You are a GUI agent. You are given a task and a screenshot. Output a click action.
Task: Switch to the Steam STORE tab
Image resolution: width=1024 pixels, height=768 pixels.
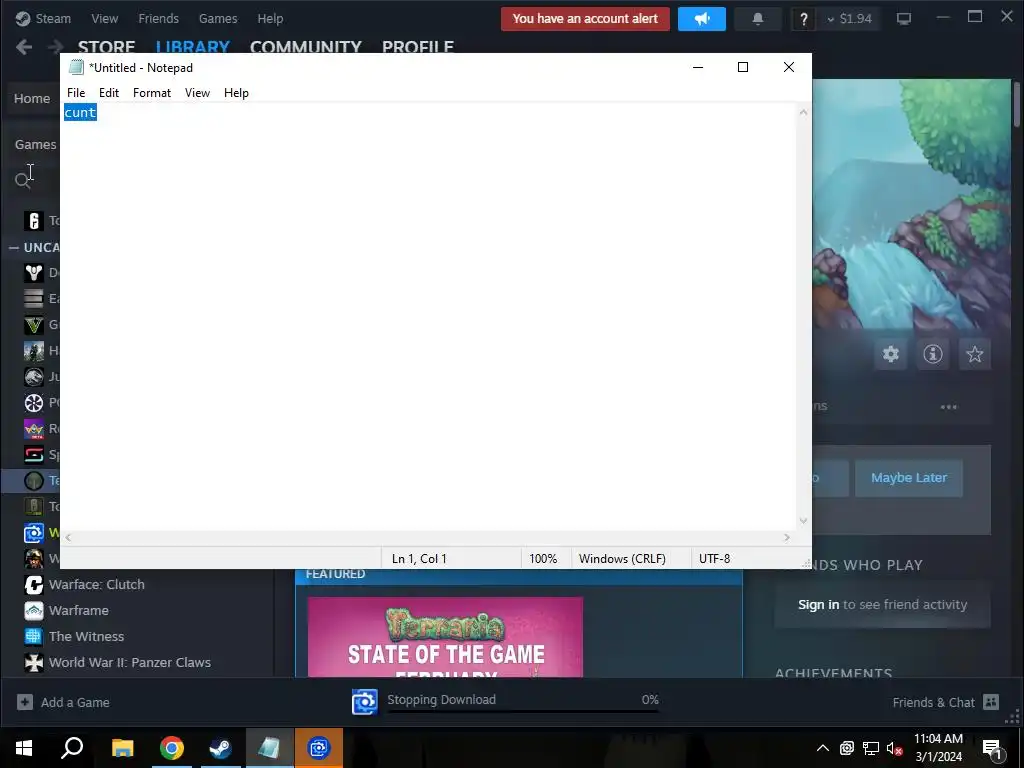(106, 46)
